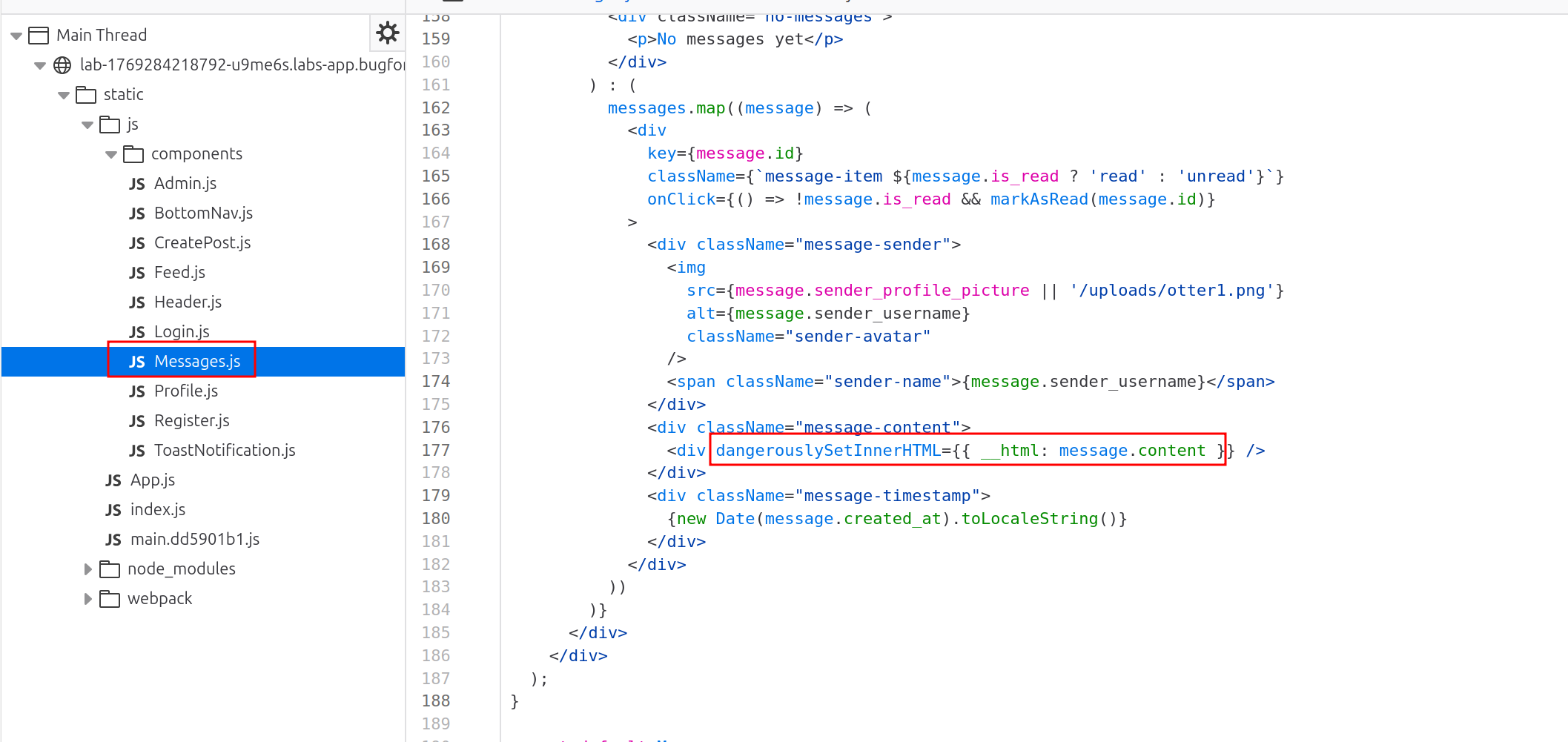Collapse the components folder
1568x742 pixels.
coord(111,154)
